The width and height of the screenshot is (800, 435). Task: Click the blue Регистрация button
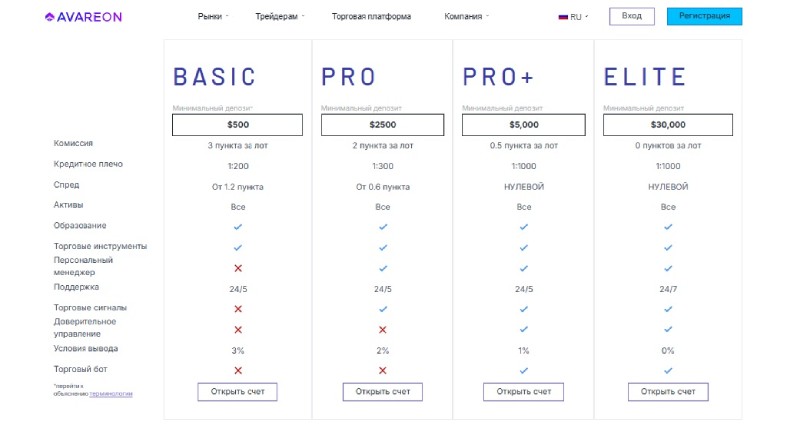point(704,16)
